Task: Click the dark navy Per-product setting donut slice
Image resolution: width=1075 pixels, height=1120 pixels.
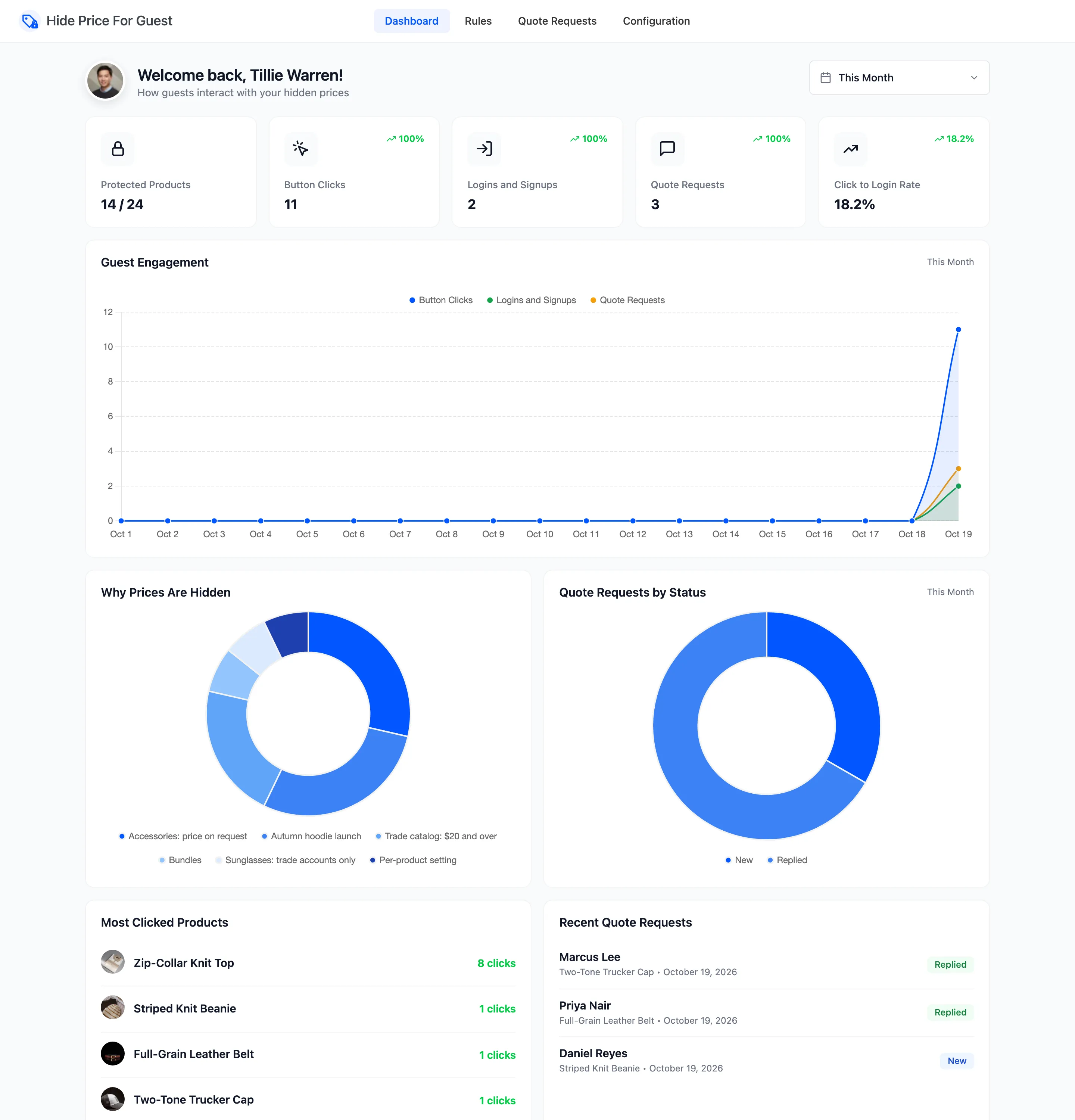Action: tap(290, 633)
